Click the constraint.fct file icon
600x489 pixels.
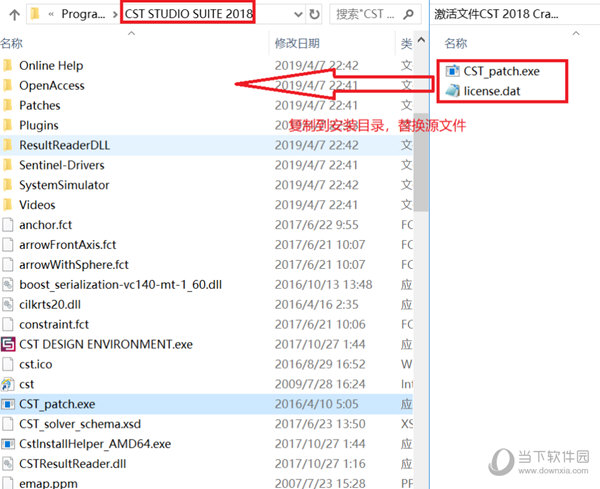tap(8, 324)
